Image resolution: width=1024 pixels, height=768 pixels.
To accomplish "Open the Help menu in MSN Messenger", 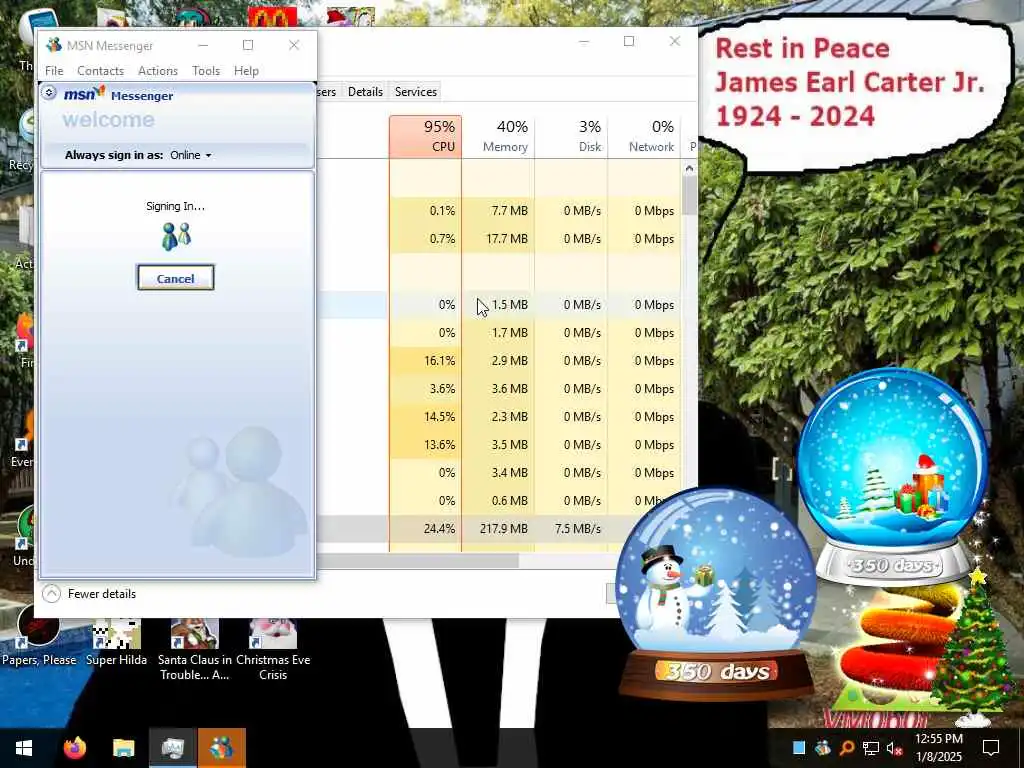I will click(x=246, y=71).
